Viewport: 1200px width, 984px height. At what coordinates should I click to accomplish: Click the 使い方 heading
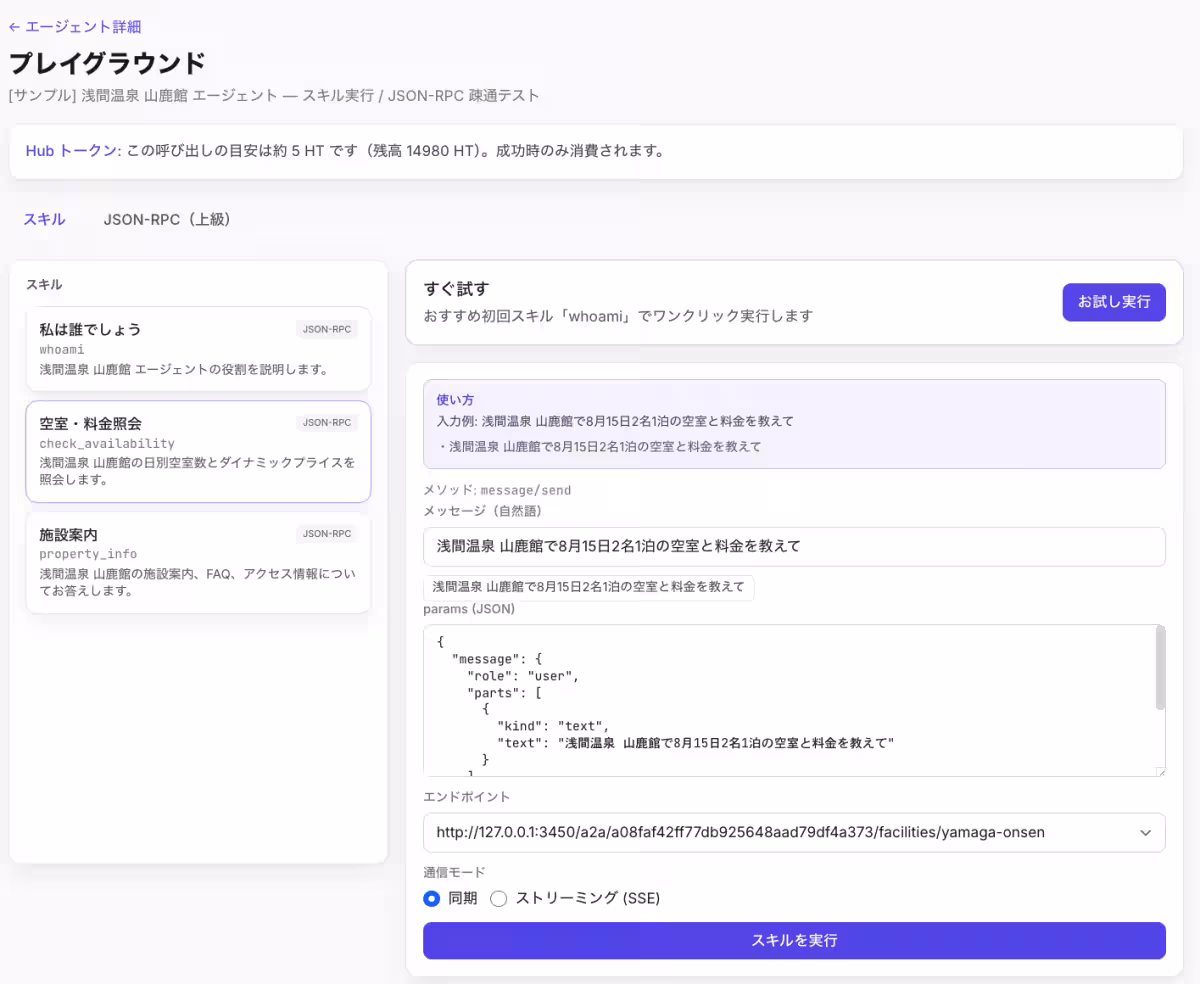click(455, 399)
